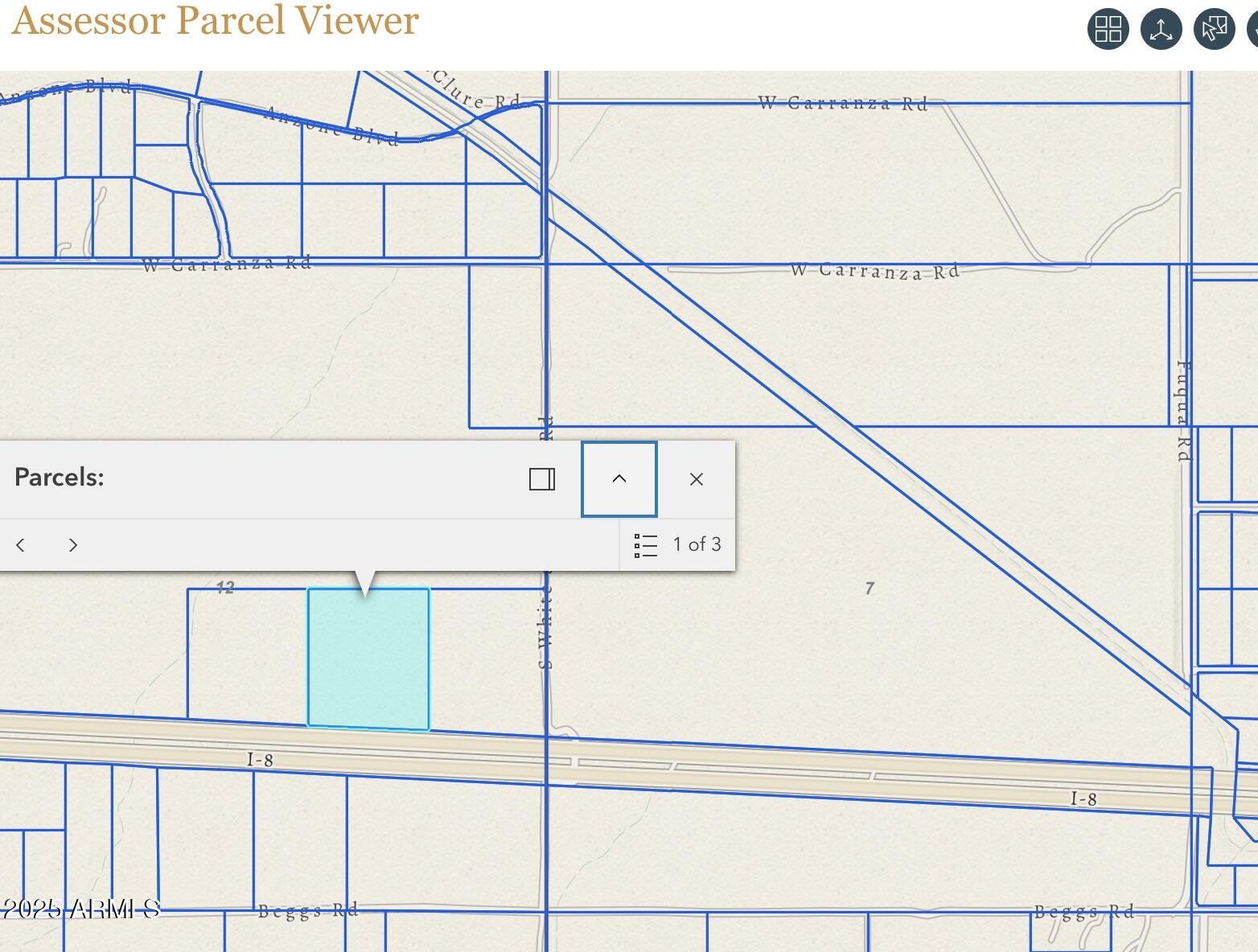Select the Parcels header label
1258x952 pixels.
[x=59, y=477]
